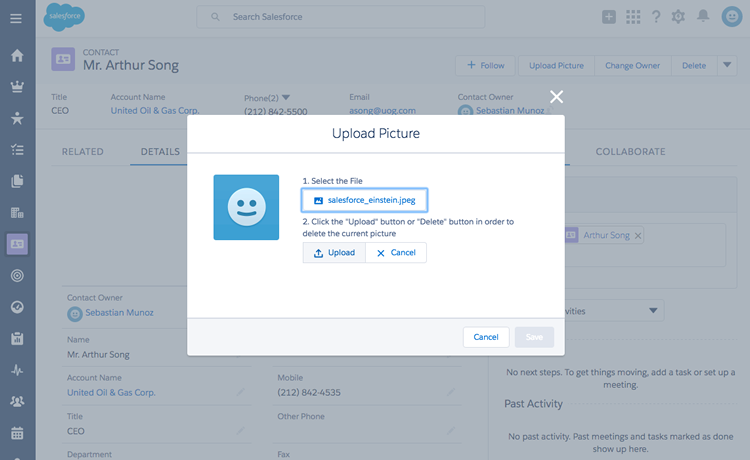Viewport: 750px width, 460px height.
Task: Open the Contacts card sidebar icon
Action: (17, 244)
